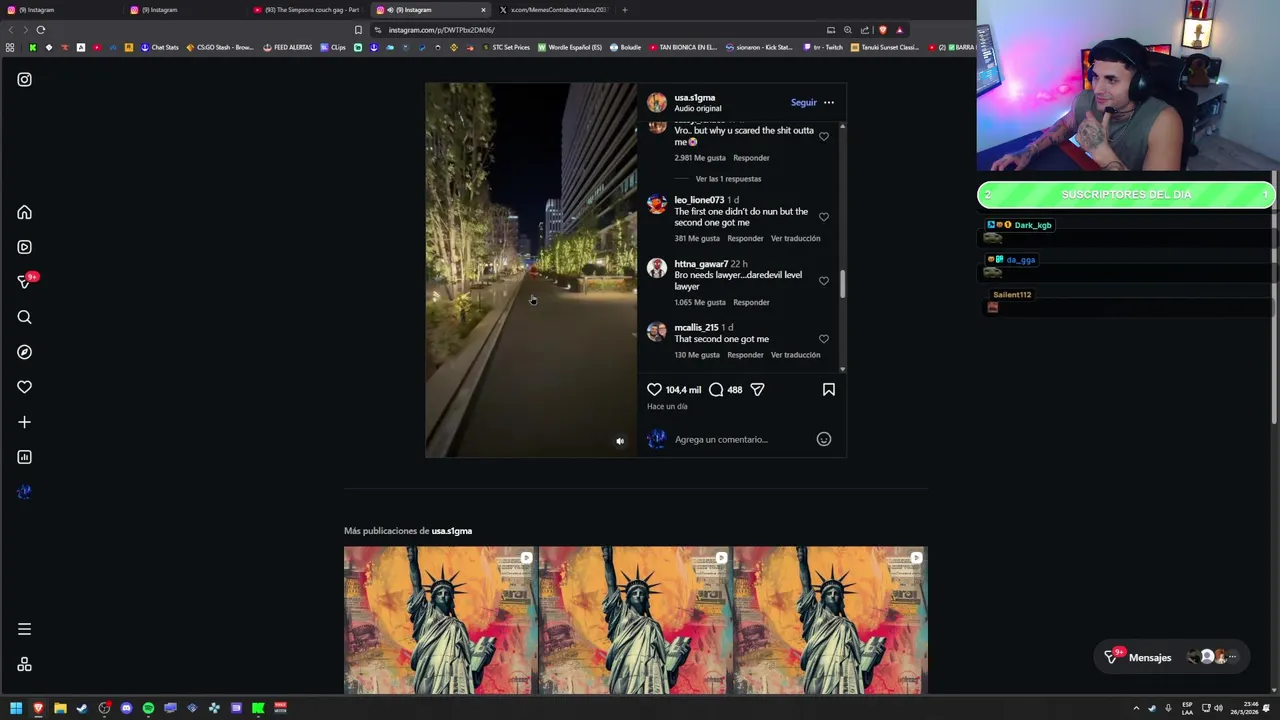
Task: Open 'Wordle Español (ES)' bookmark
Action: [x=570, y=47]
